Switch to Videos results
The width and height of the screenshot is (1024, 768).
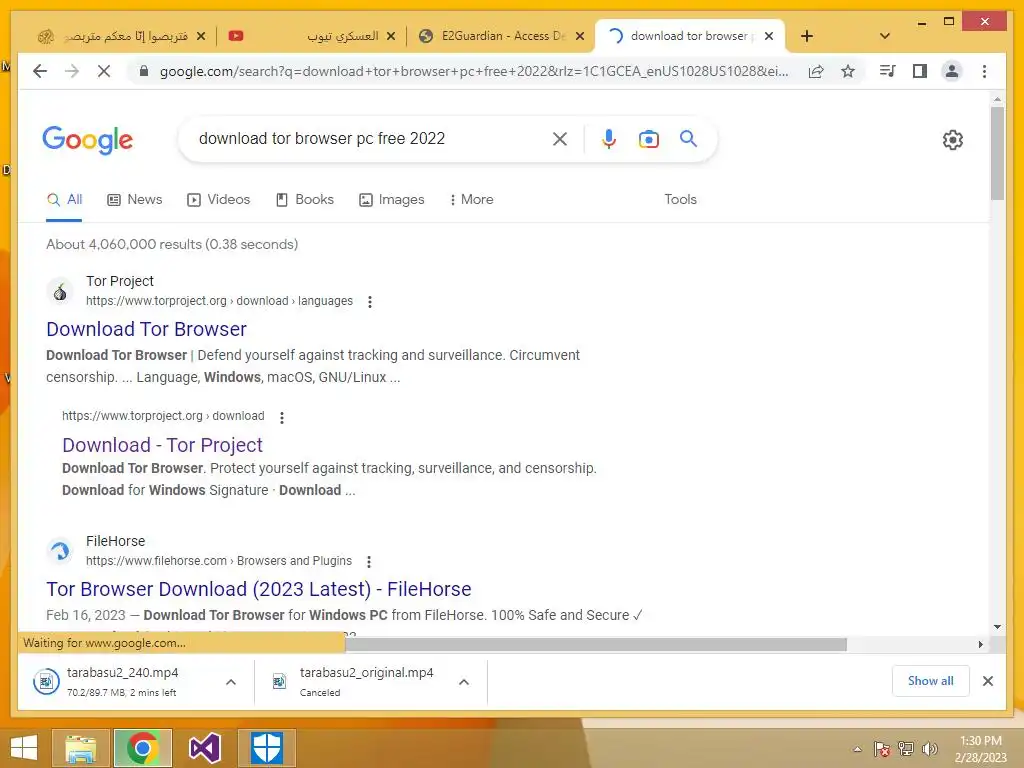coord(218,200)
